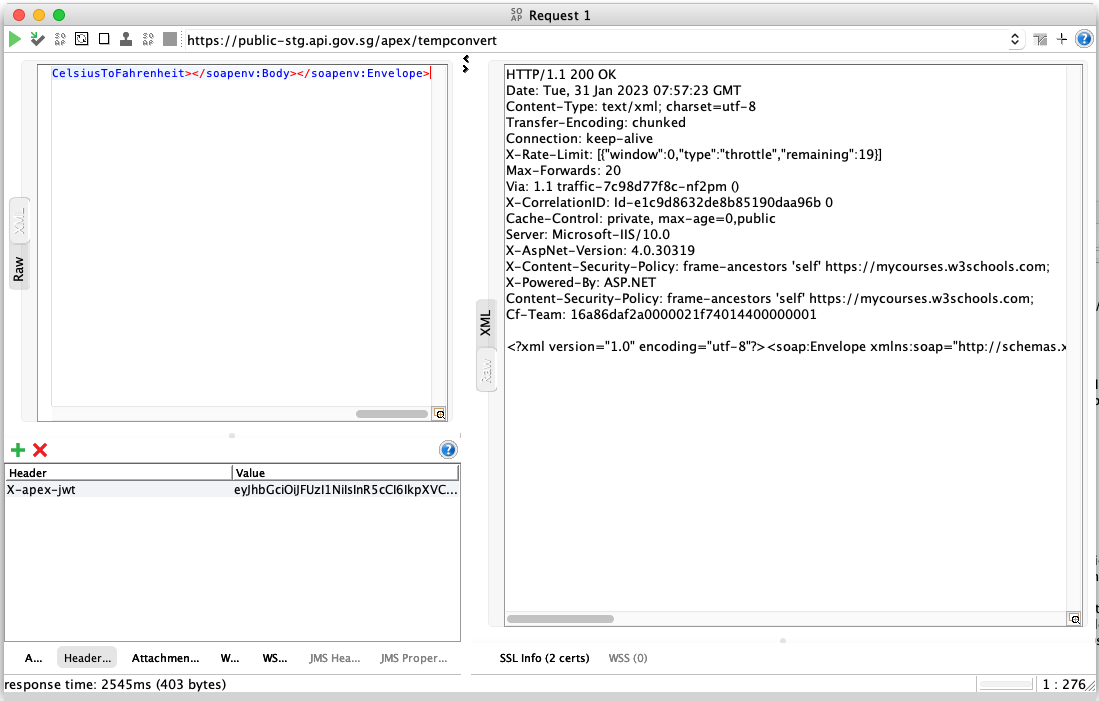Open the SSL Info (2 certs) tab

pos(544,658)
